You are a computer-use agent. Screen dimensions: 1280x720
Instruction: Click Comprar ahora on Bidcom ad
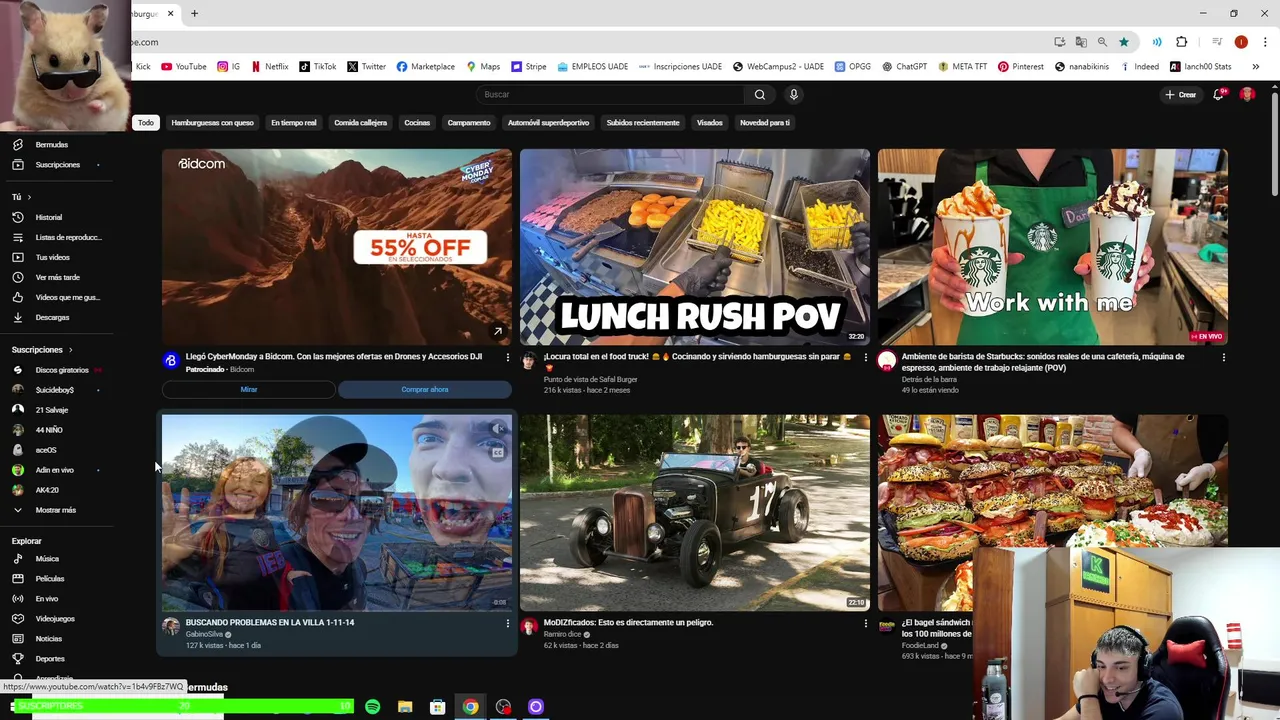pyautogui.click(x=425, y=390)
